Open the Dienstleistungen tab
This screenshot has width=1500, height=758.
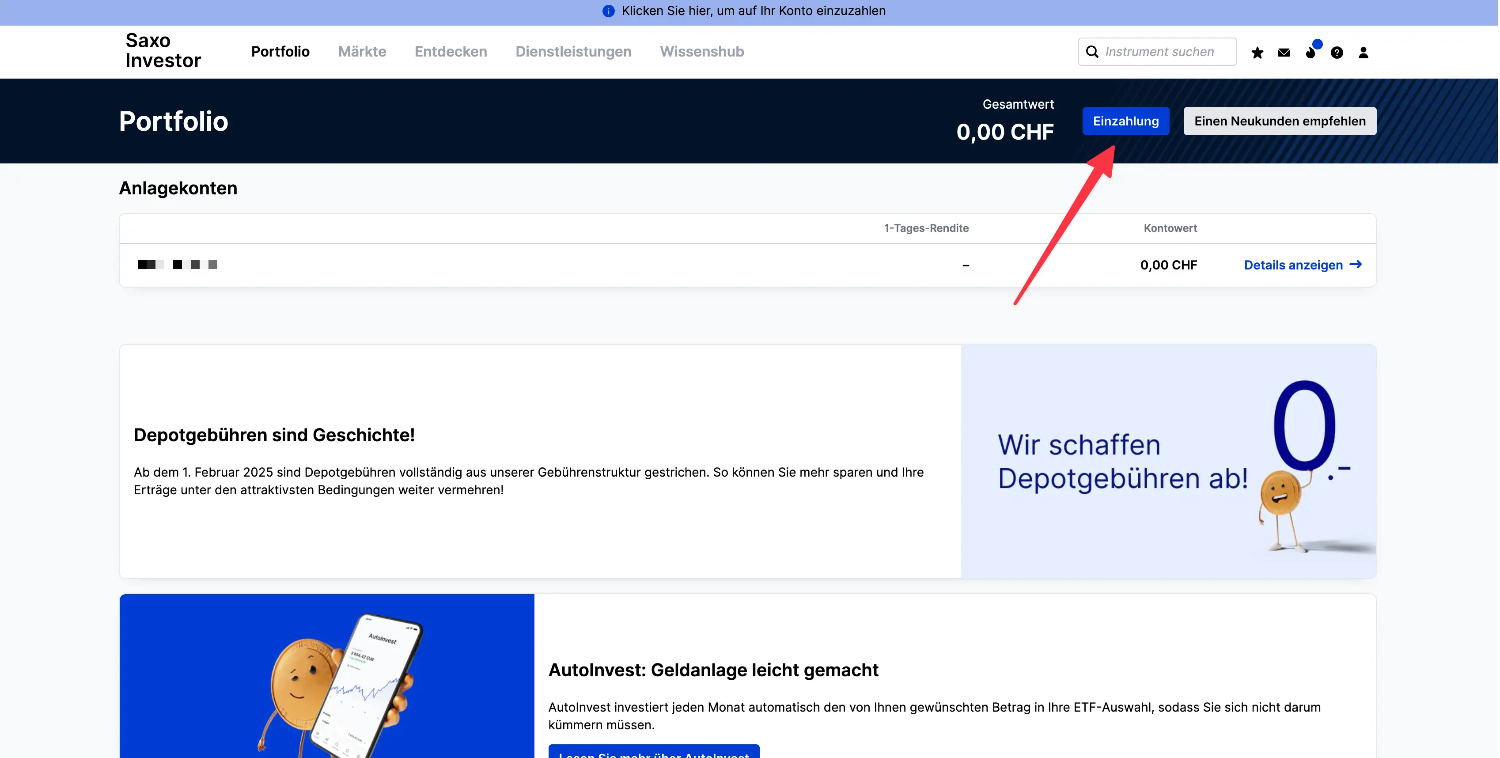(x=574, y=52)
